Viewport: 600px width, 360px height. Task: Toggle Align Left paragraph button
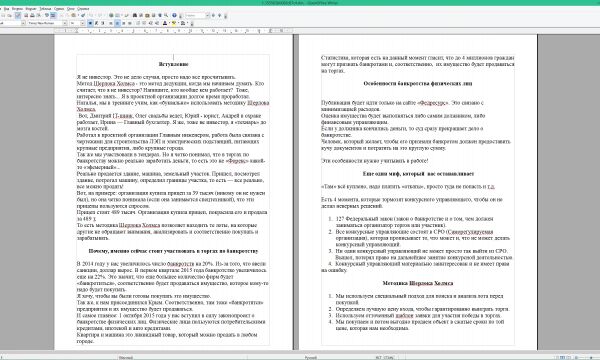[111, 23]
